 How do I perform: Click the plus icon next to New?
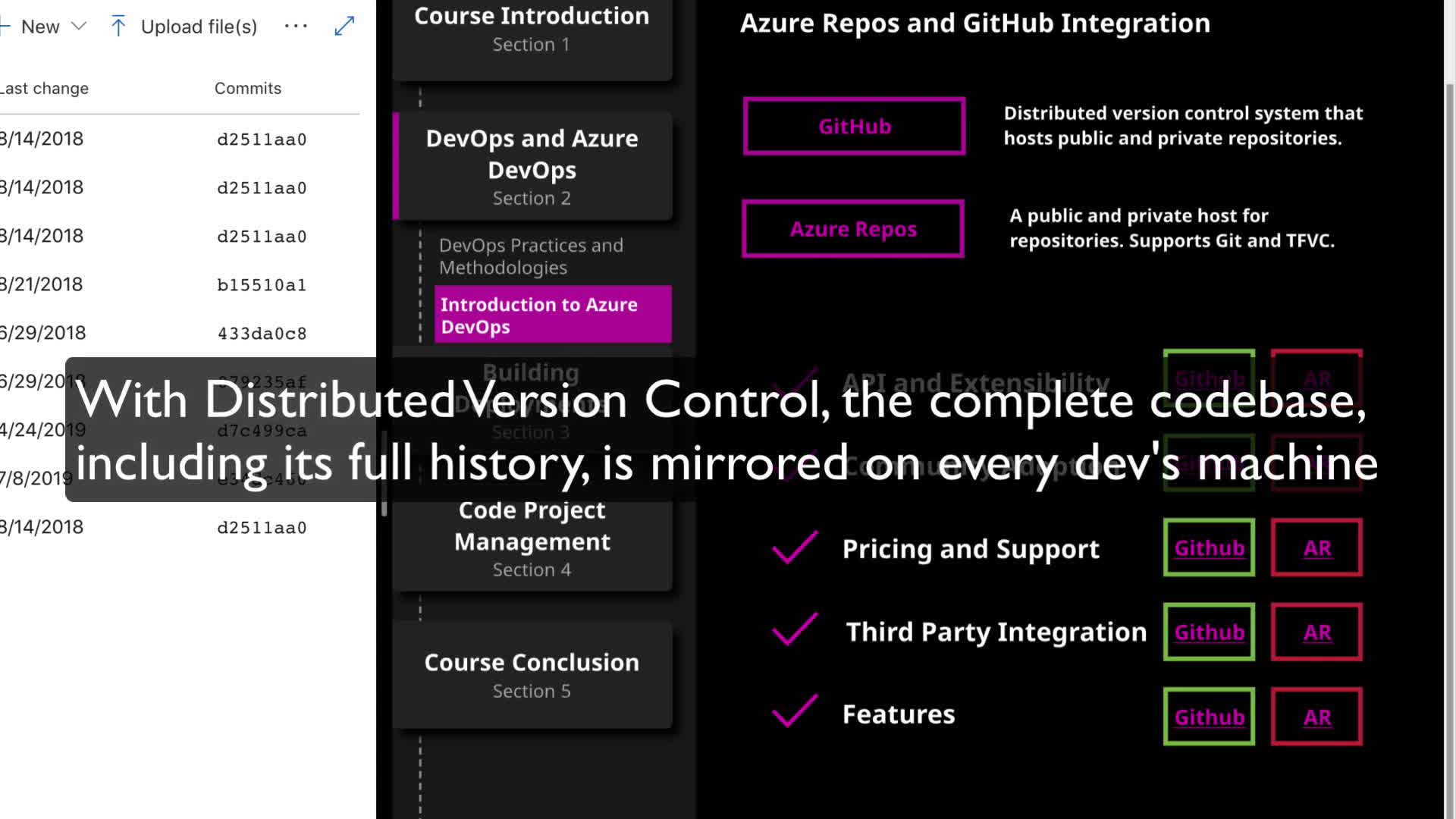click(5, 27)
